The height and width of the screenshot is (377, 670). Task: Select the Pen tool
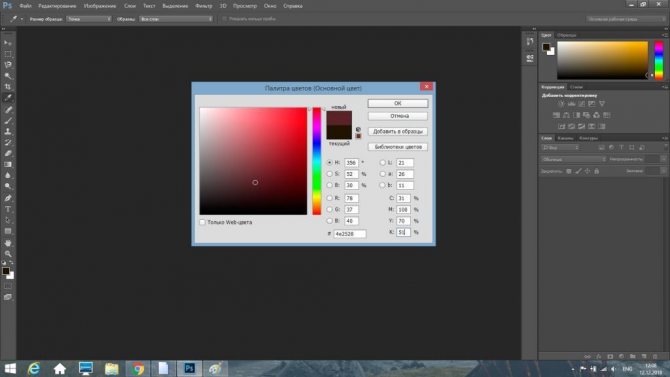click(8, 198)
